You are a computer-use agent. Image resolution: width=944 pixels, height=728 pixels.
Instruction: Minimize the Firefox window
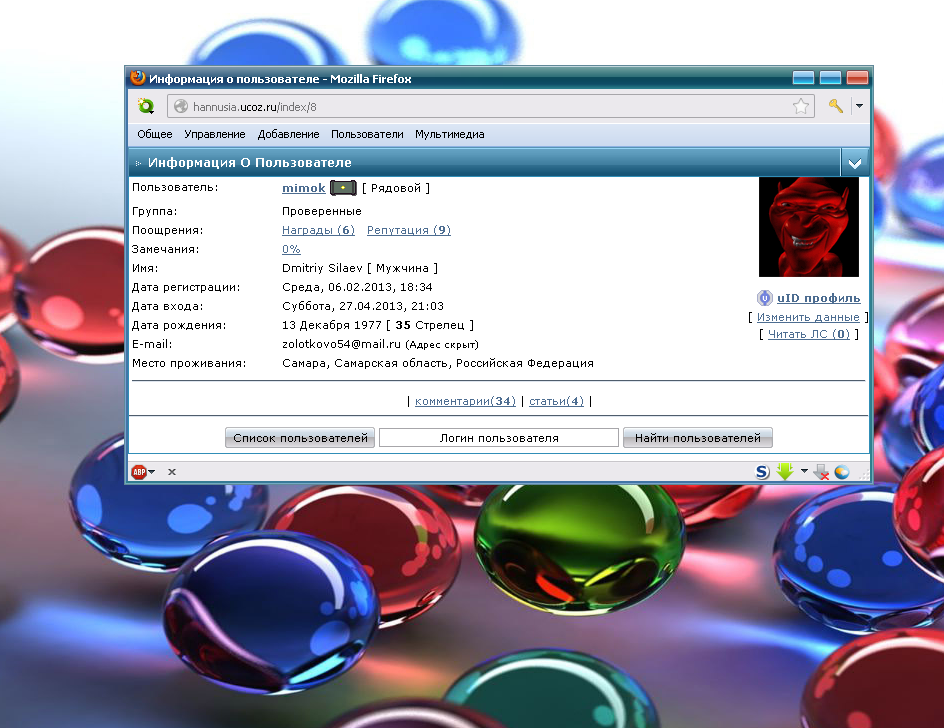click(803, 78)
